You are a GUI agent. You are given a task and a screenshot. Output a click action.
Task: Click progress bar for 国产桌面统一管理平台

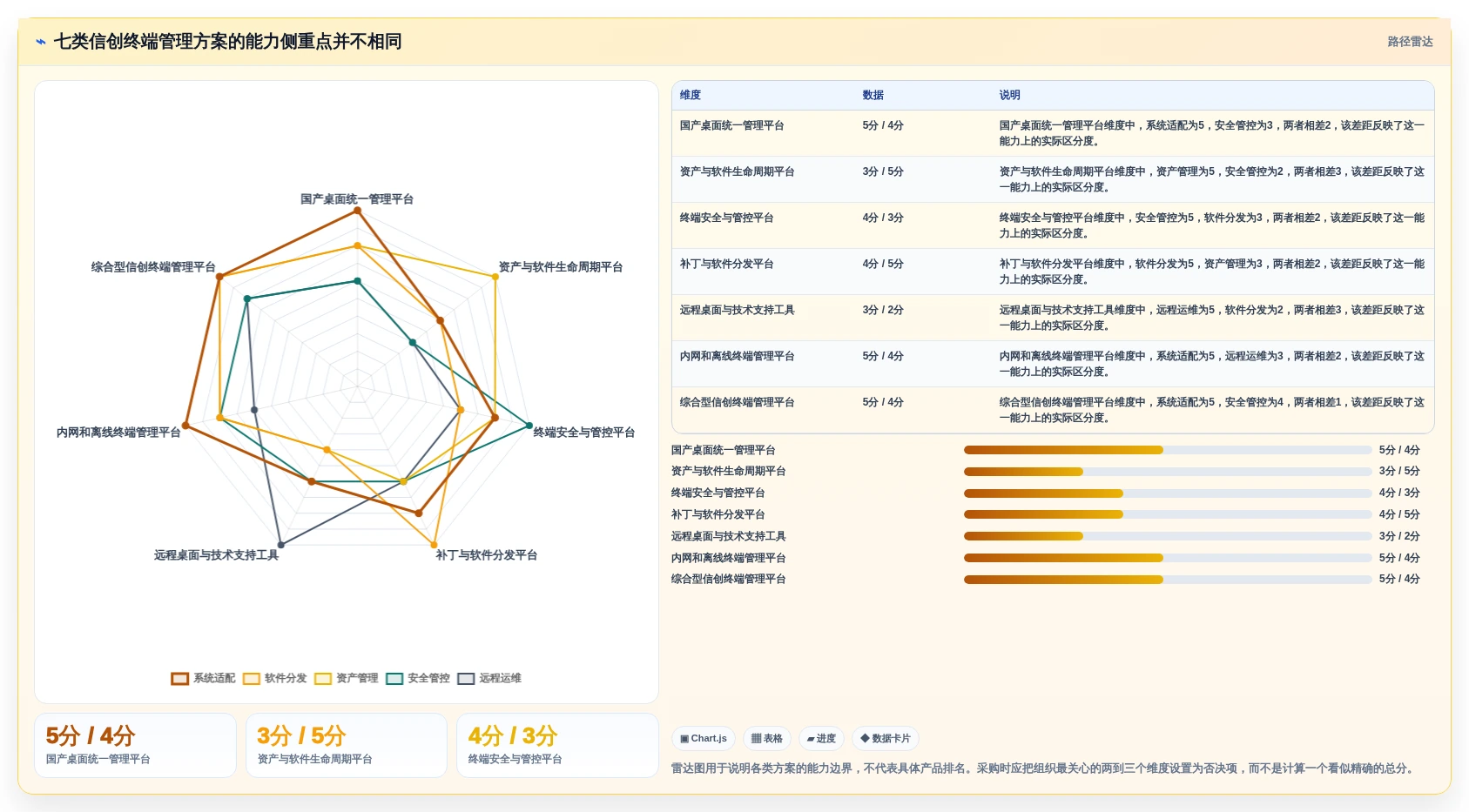click(1168, 450)
